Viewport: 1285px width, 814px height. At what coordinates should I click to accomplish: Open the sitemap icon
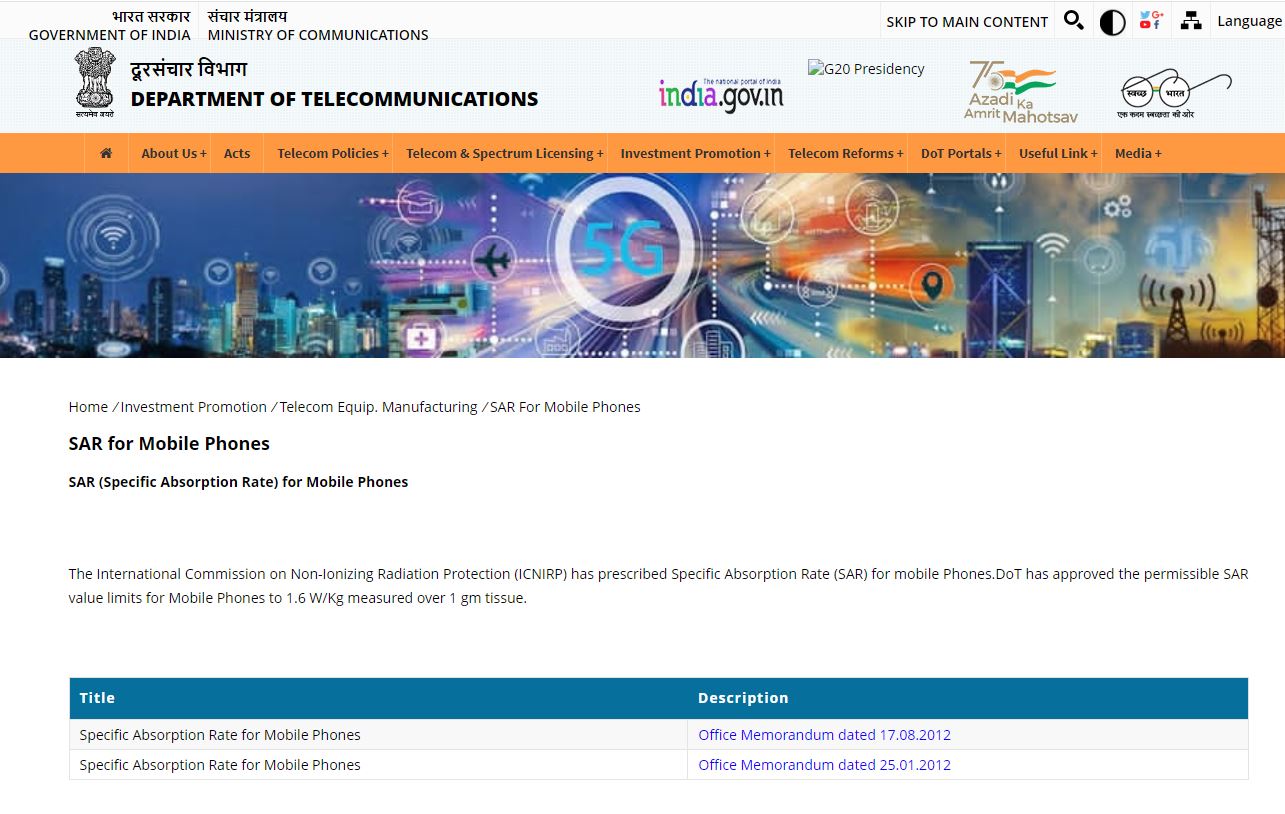[1190, 21]
